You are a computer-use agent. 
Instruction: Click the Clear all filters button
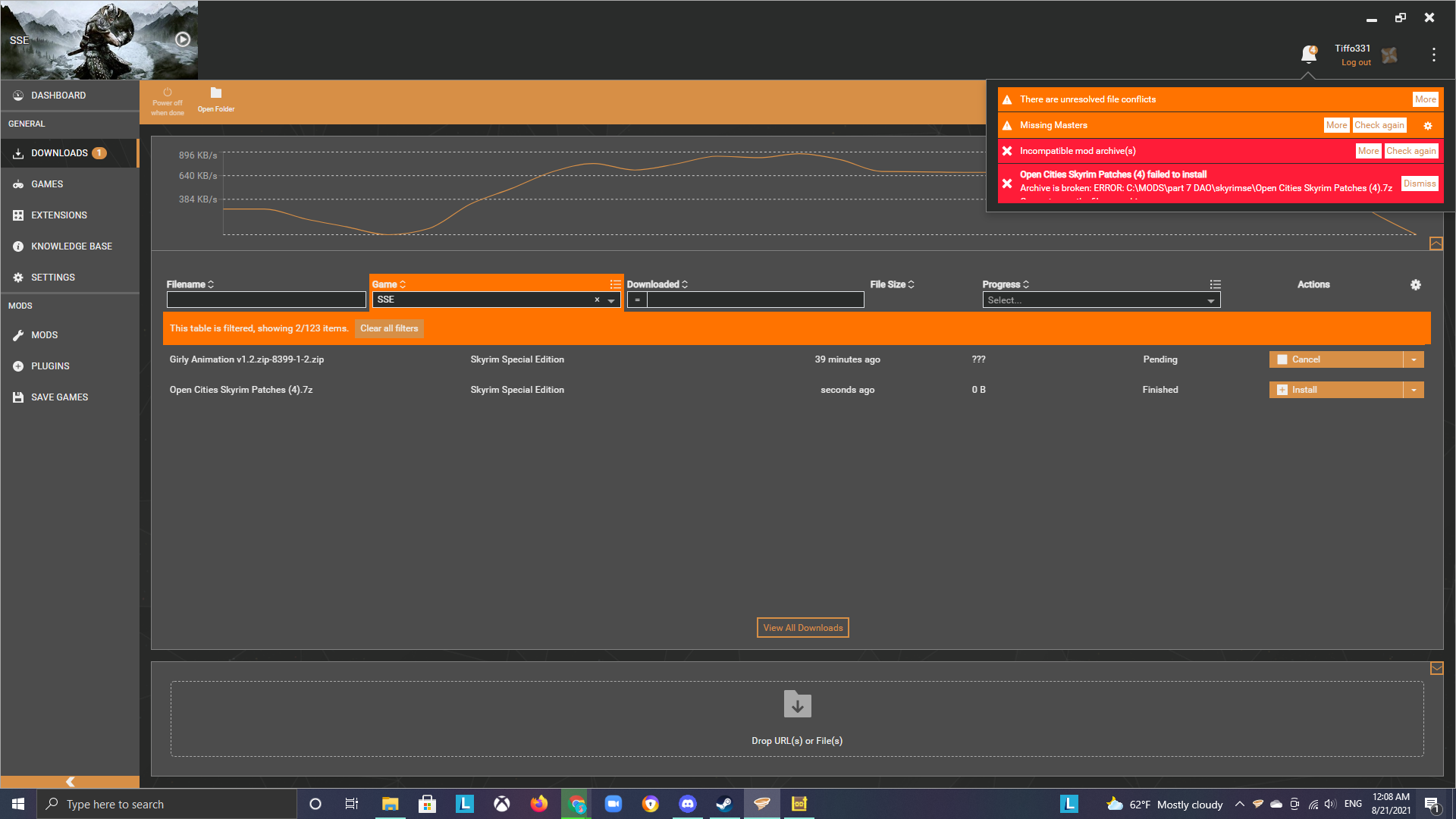389,328
